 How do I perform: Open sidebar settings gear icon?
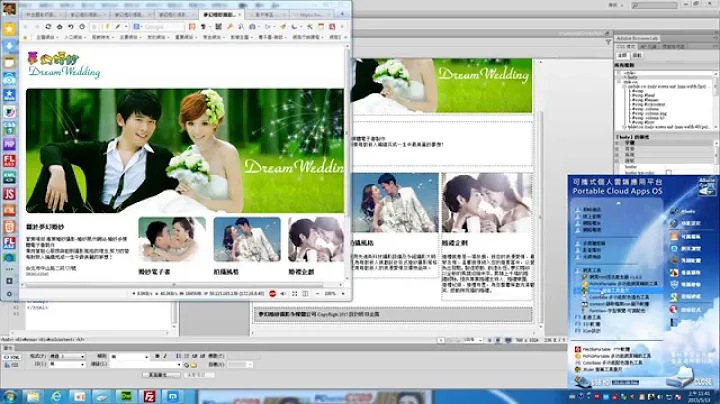[x=9, y=294]
